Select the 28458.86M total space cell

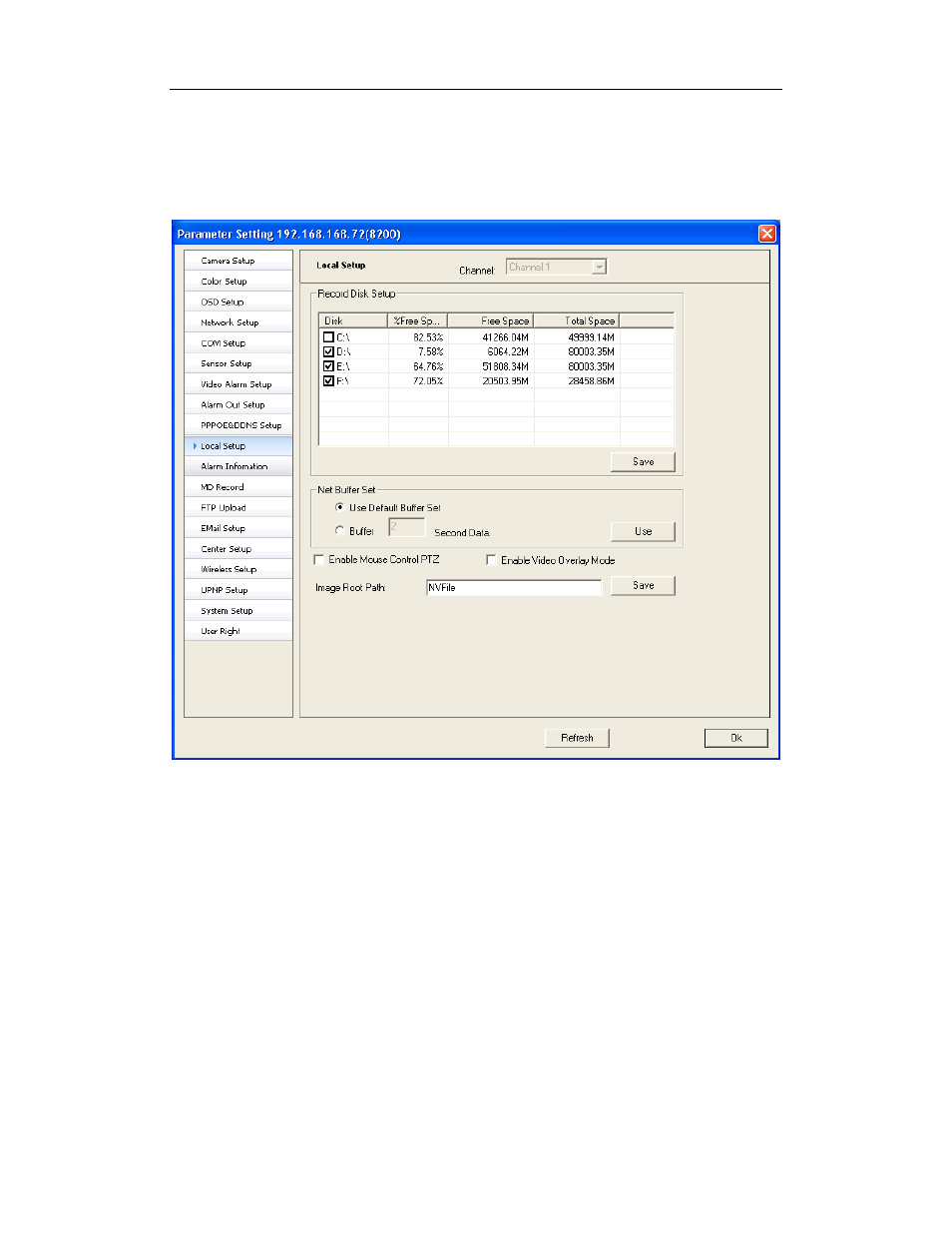pos(591,380)
